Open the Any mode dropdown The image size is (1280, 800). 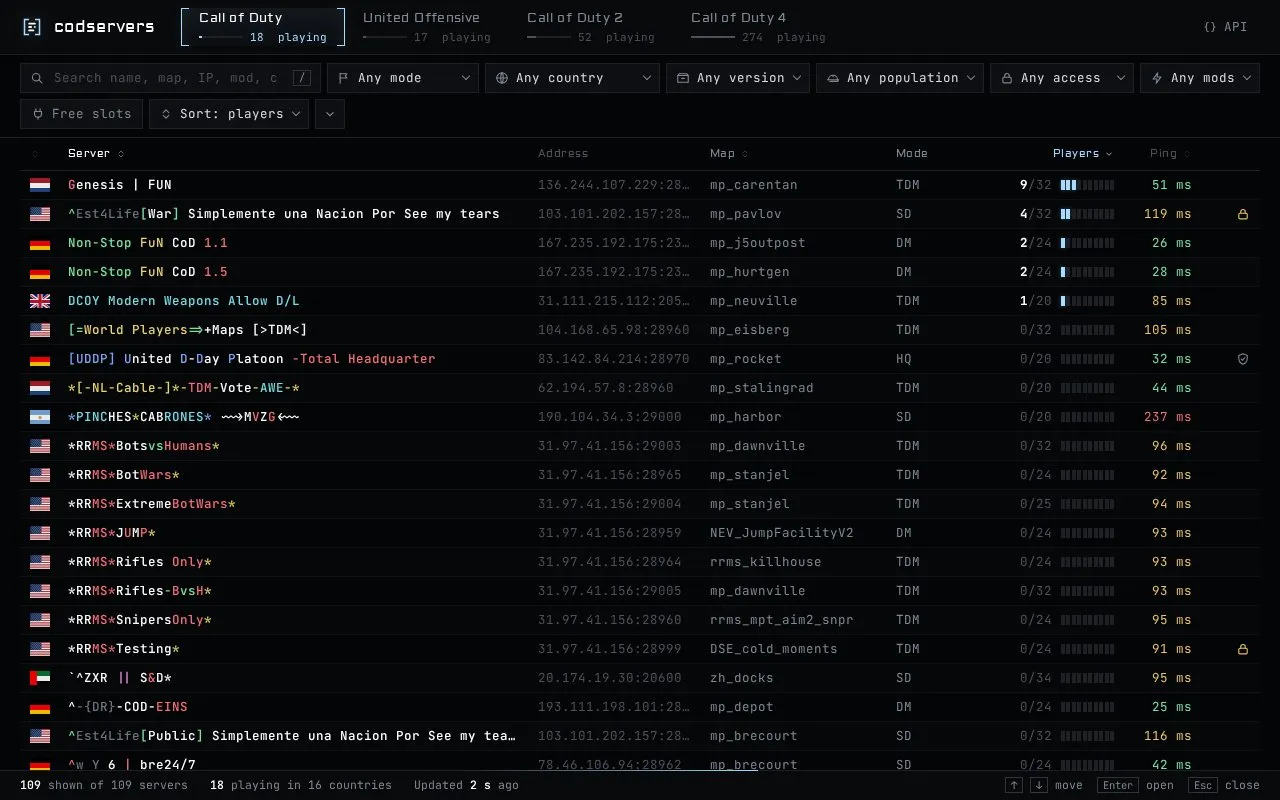[x=403, y=78]
